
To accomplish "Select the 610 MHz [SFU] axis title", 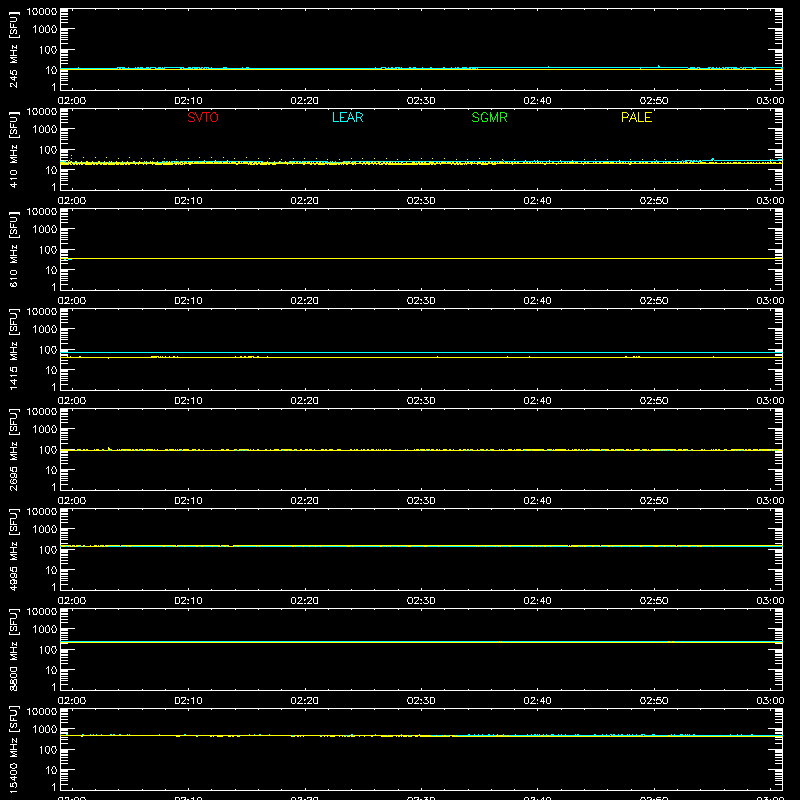I will [x=13, y=249].
